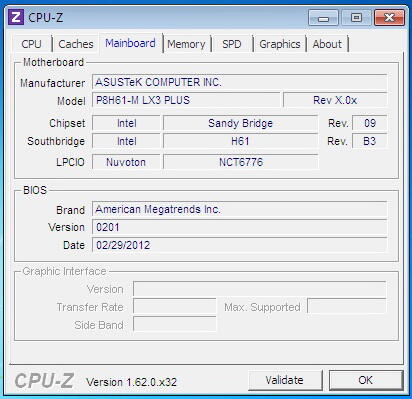Click the chipset revision value 09

[x=370, y=123]
